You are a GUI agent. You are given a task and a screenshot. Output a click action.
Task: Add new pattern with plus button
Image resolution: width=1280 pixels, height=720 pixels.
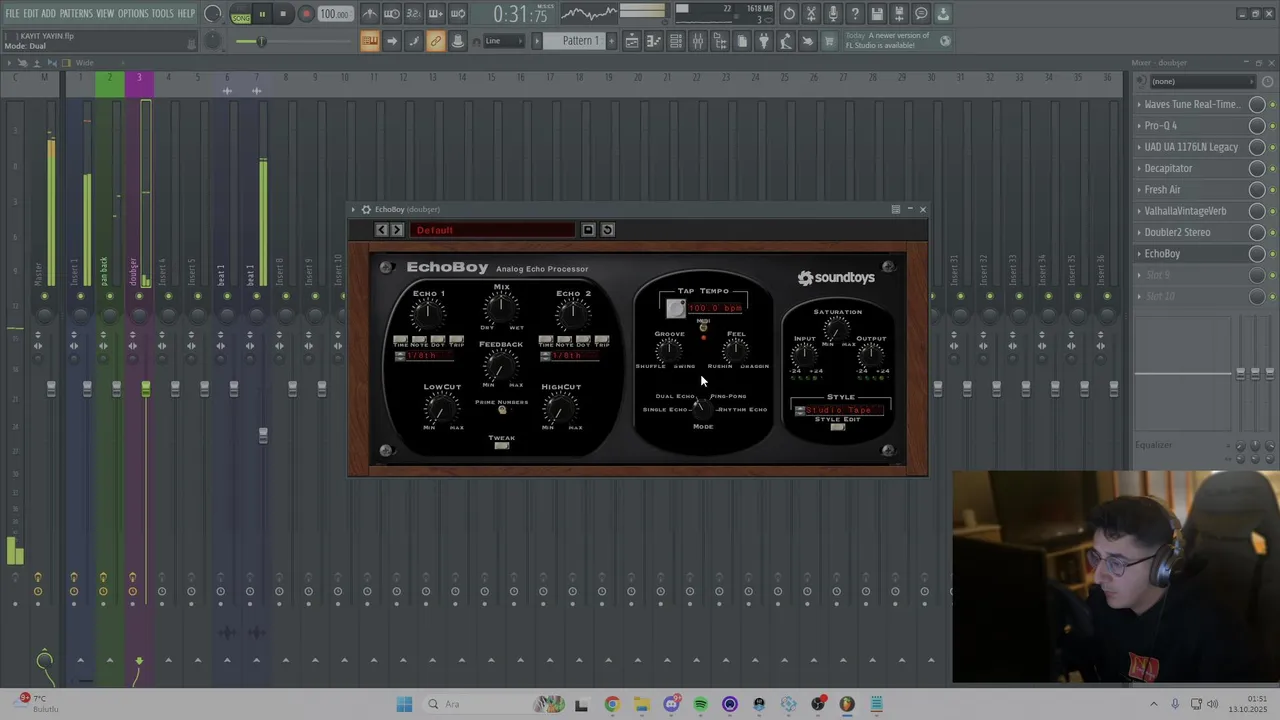tap(610, 41)
